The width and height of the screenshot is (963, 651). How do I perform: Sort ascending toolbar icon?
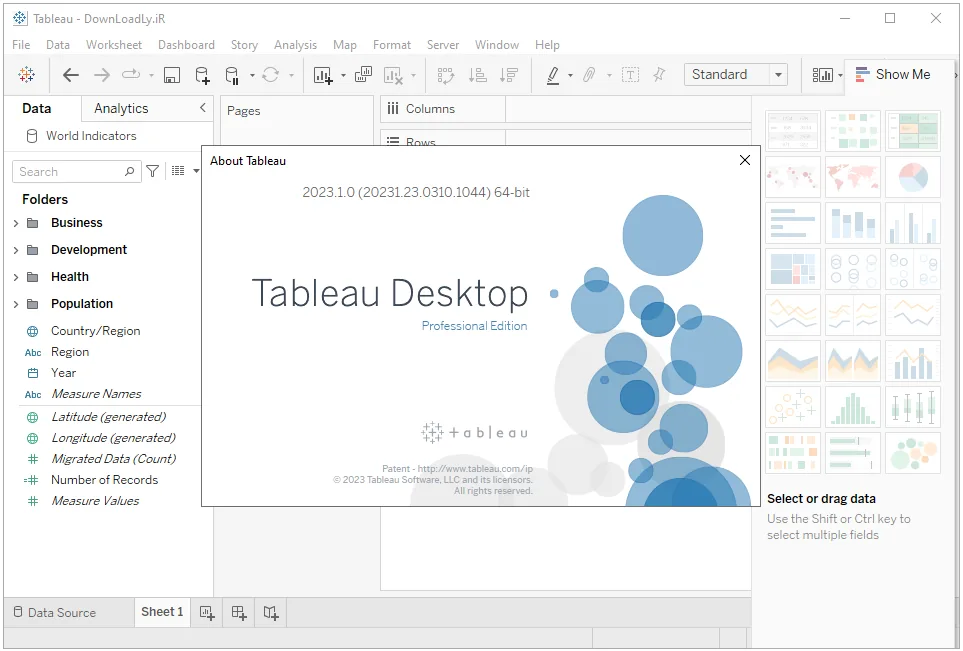click(478, 75)
